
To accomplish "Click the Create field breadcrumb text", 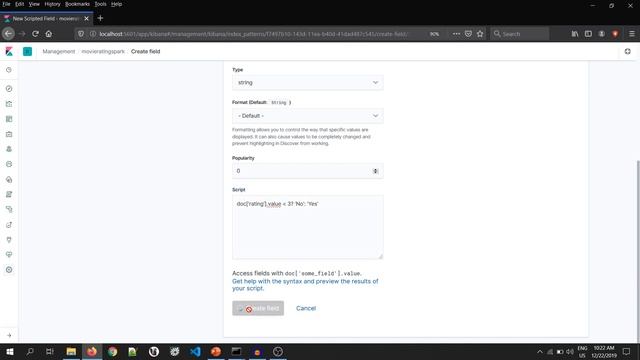I will pyautogui.click(x=145, y=51).
